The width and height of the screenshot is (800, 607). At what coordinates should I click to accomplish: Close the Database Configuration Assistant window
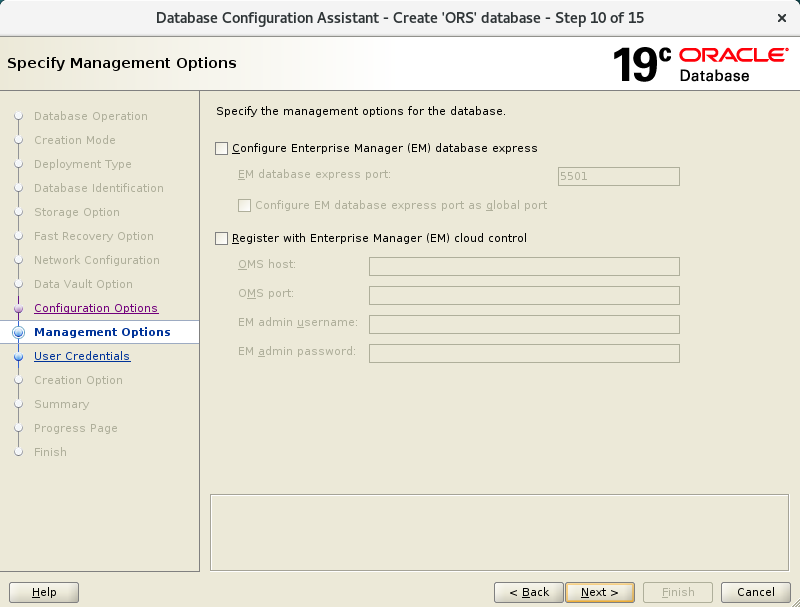(x=782, y=18)
